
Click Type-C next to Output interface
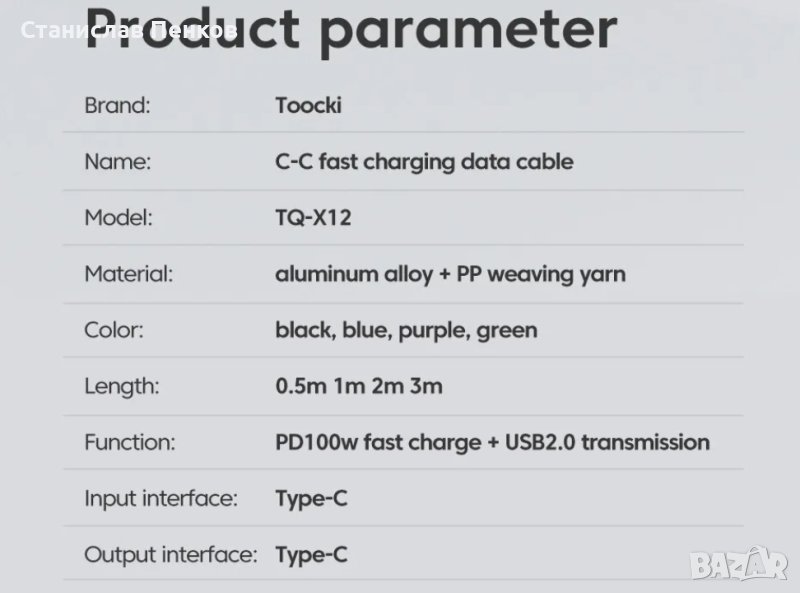click(311, 554)
